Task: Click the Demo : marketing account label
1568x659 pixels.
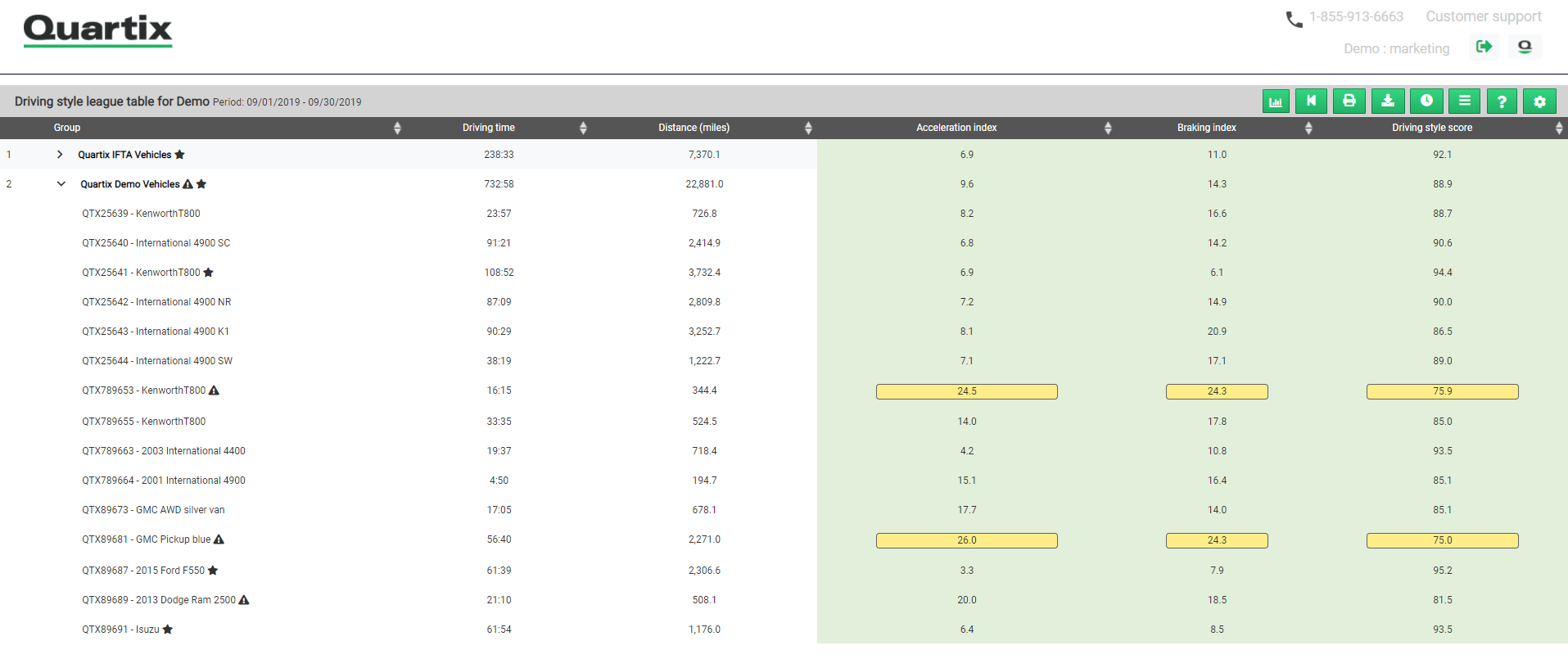Action: click(x=1396, y=48)
